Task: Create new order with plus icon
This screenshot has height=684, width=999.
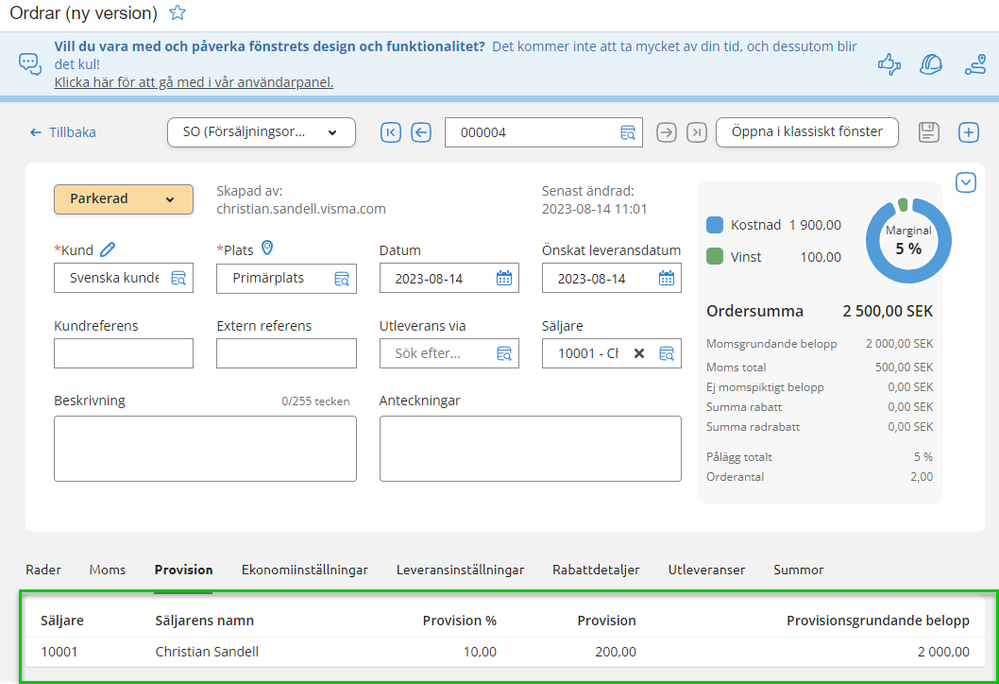Action: pos(968,132)
